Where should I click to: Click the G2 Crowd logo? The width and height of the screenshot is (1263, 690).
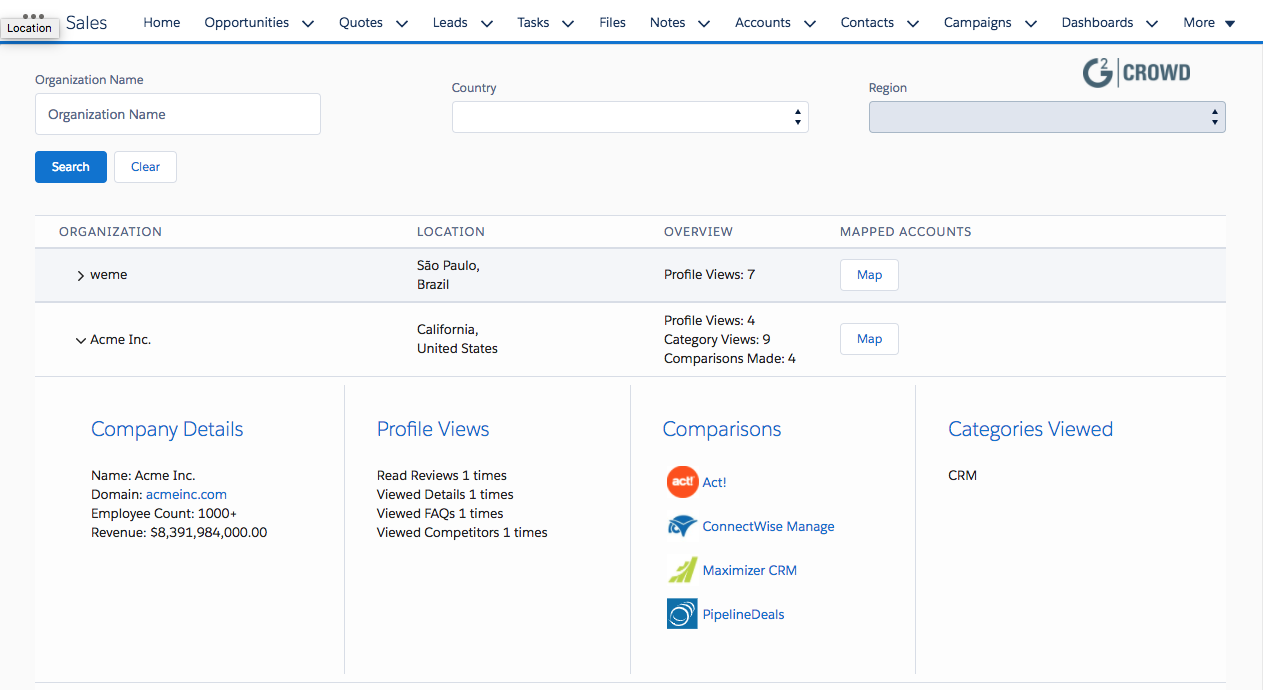(1137, 73)
